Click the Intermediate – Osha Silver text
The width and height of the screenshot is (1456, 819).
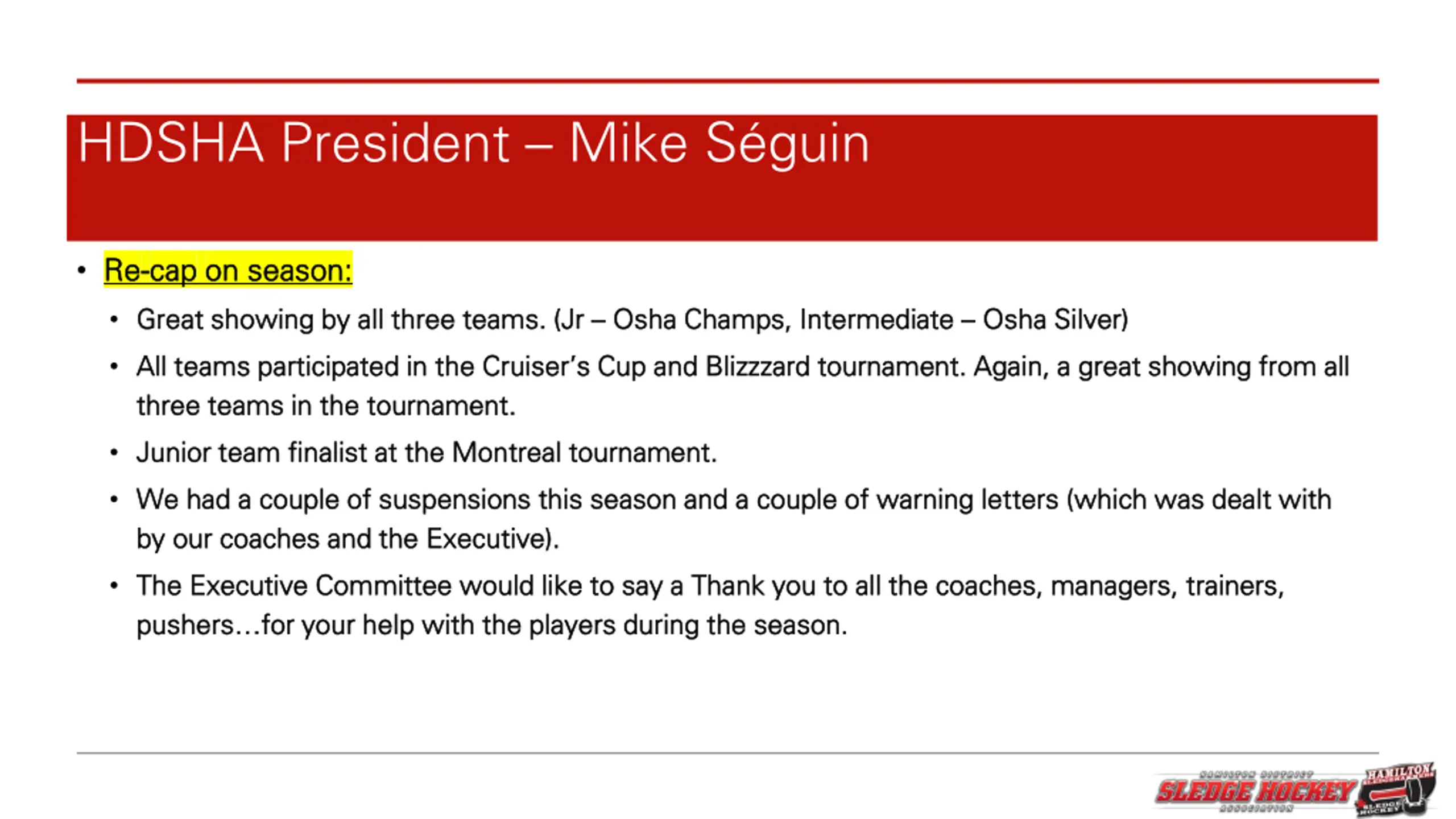pos(961,320)
